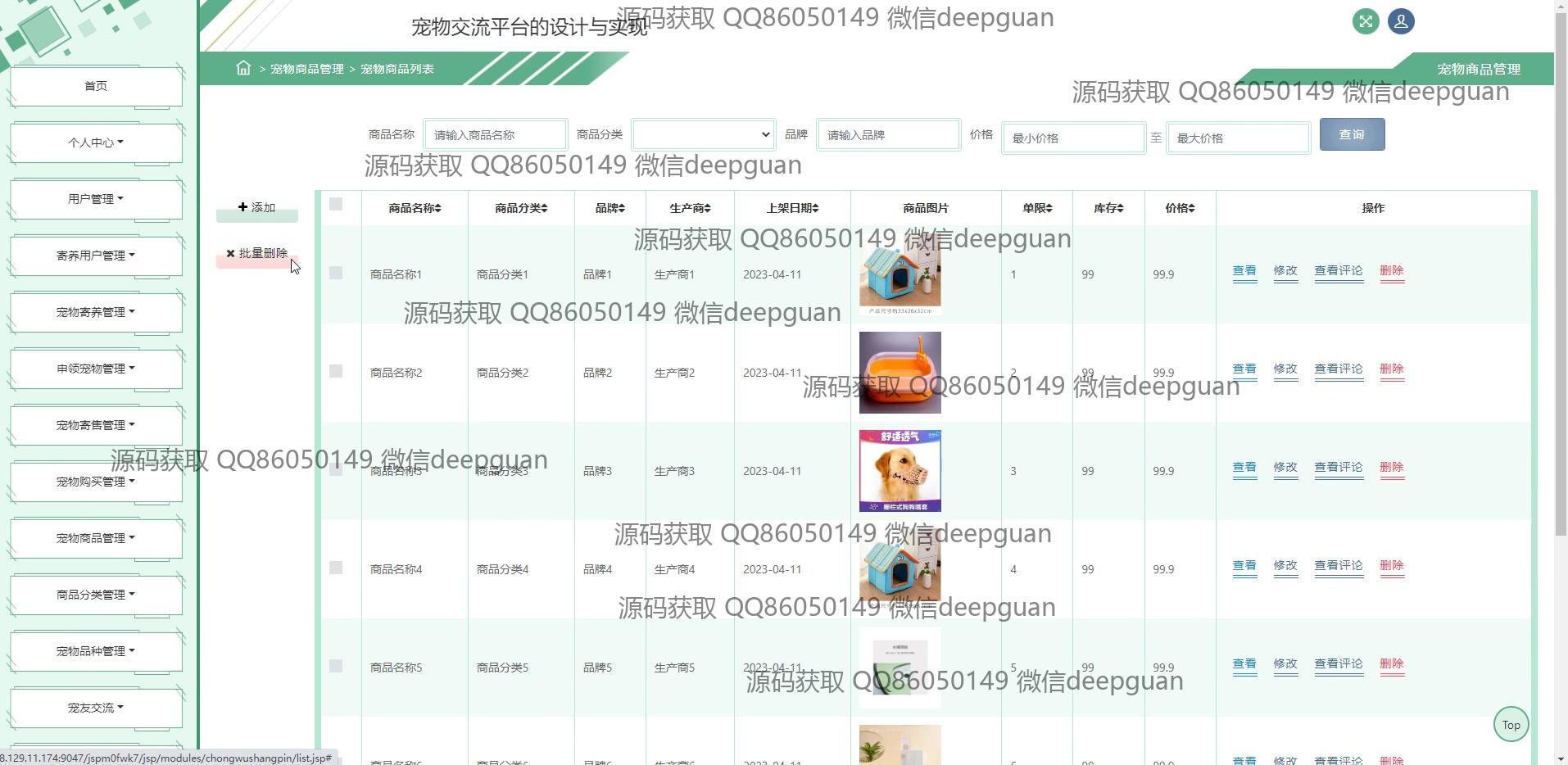Check the select-all checkbox in header

(336, 205)
